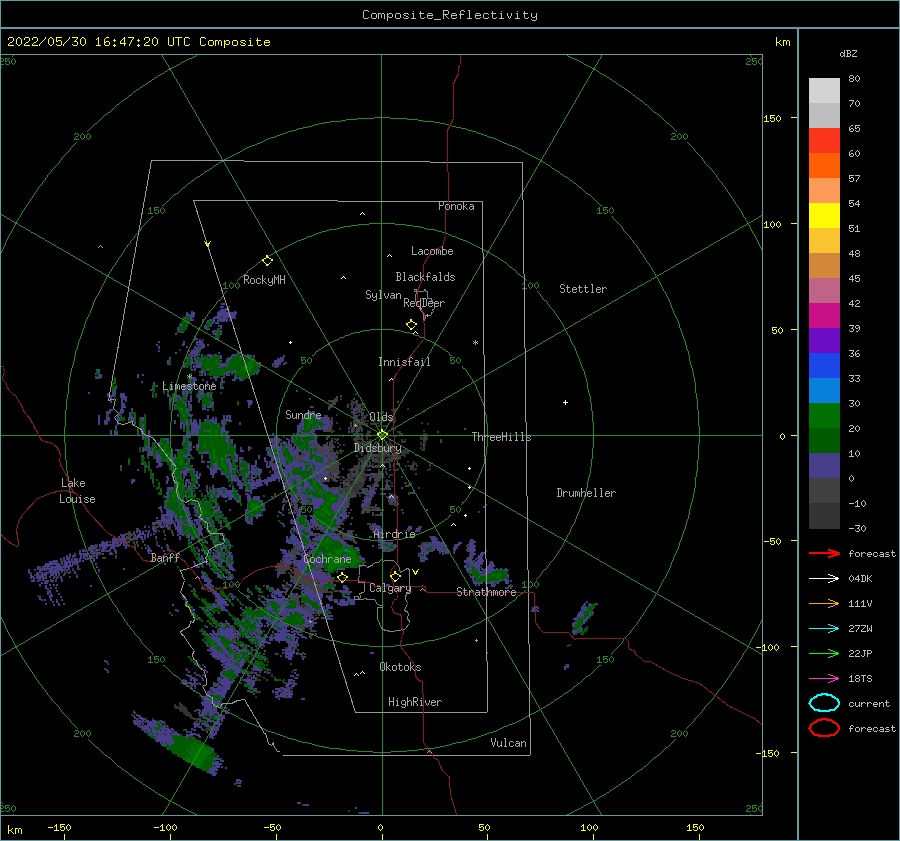The height and width of the screenshot is (841, 900).
Task: Click the Calgary city label
Action: [390, 588]
